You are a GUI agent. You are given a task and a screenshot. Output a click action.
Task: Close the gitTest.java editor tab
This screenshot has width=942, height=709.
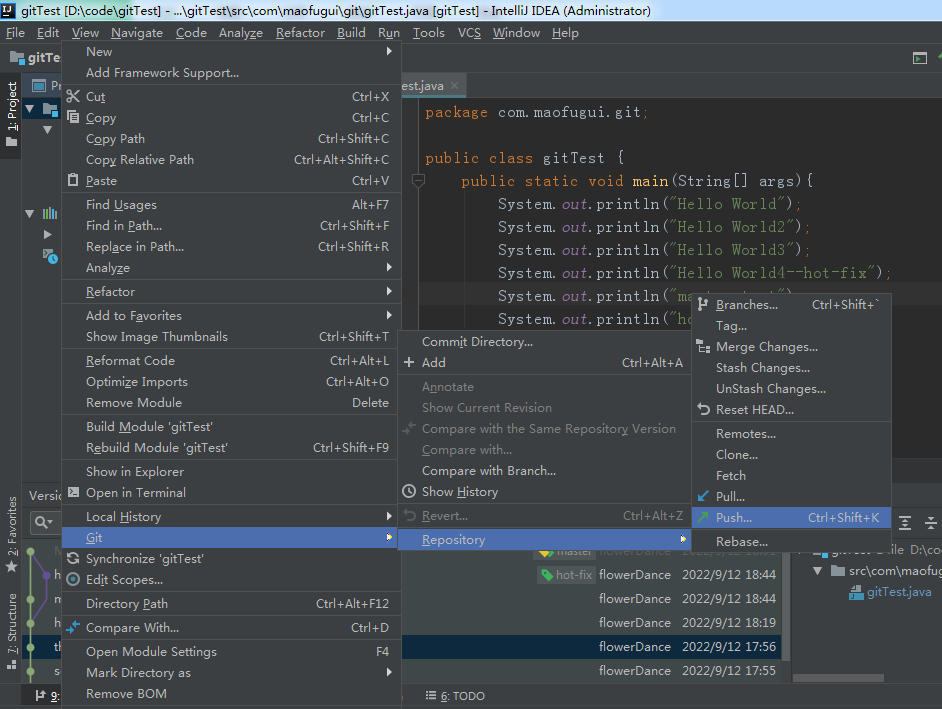(x=454, y=85)
